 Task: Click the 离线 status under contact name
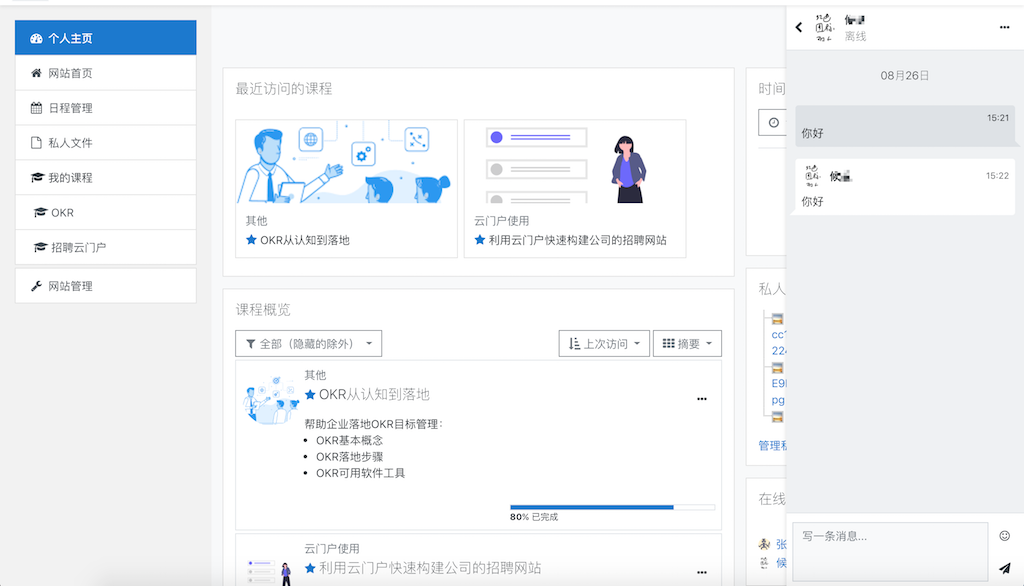click(x=855, y=37)
